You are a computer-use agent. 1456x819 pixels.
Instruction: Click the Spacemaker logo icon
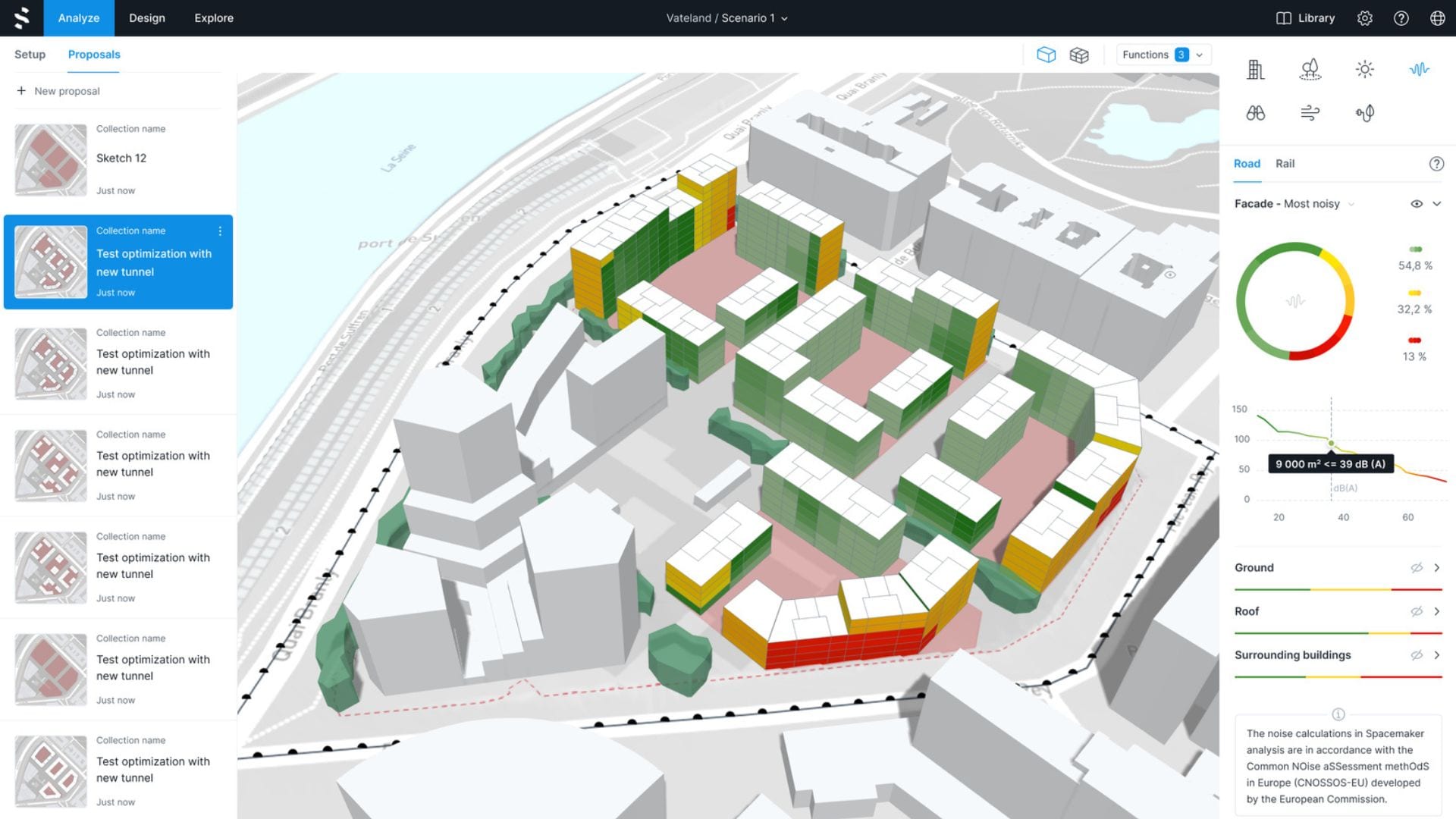point(22,17)
